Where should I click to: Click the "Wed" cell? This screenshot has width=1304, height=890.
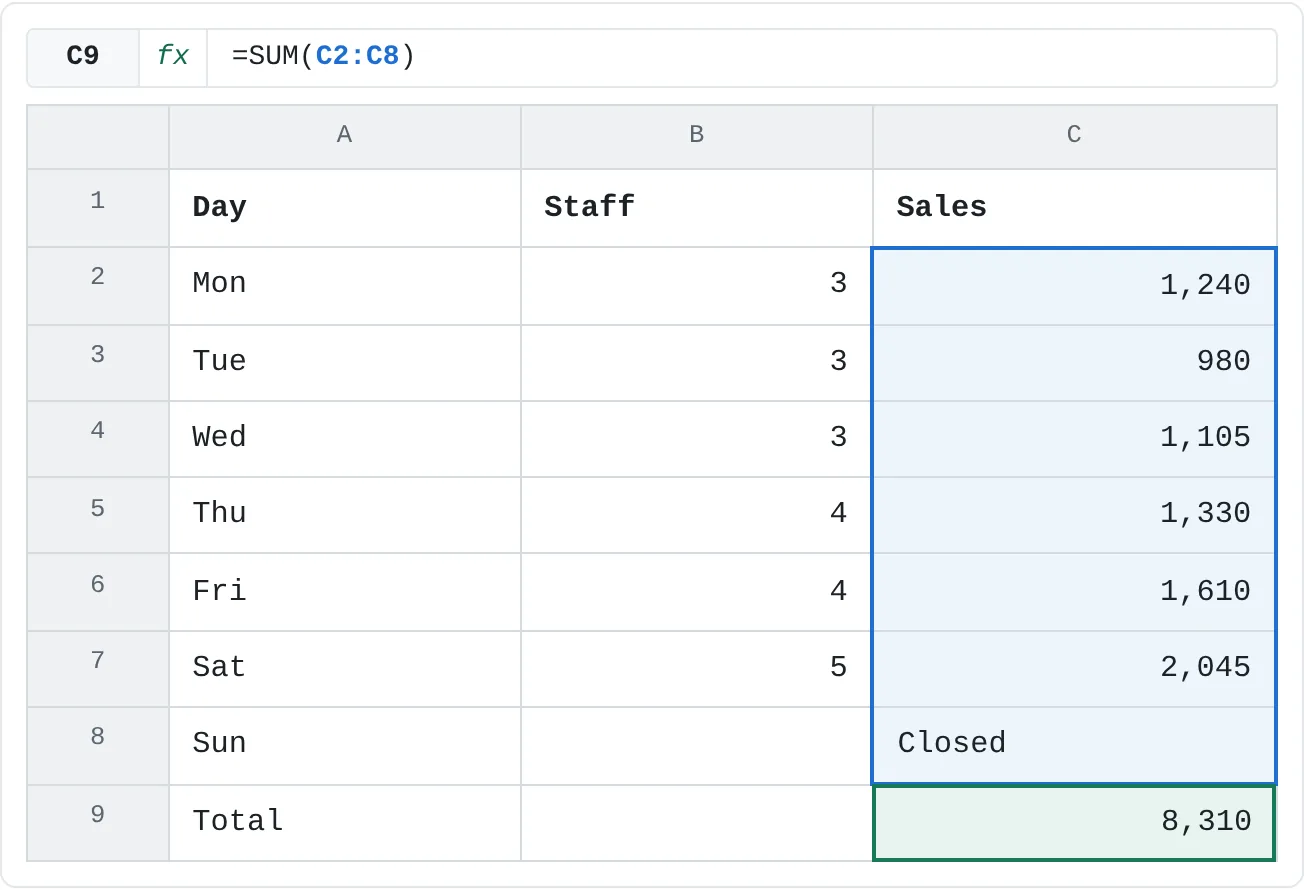click(x=345, y=439)
